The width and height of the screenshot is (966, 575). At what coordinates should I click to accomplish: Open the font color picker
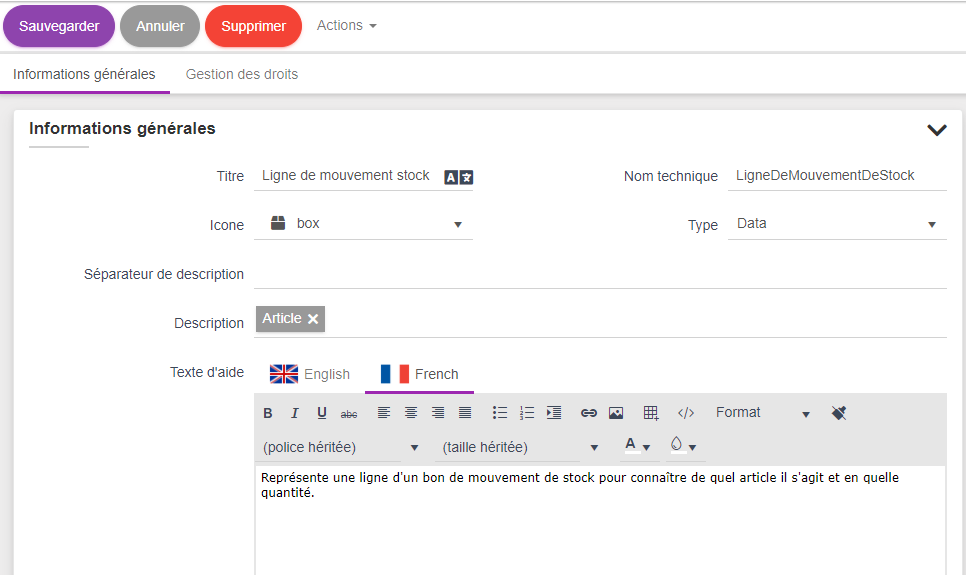(x=637, y=446)
